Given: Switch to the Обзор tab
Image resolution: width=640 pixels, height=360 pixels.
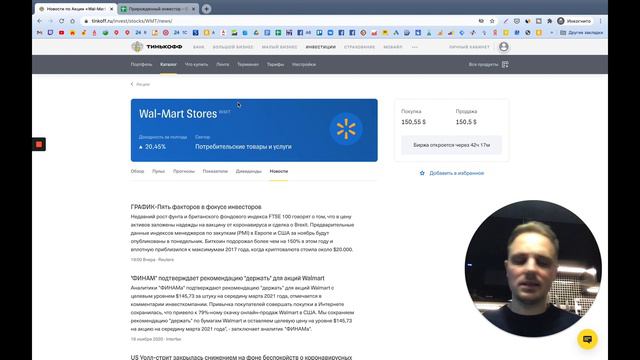Looking at the screenshot, I should coord(138,171).
